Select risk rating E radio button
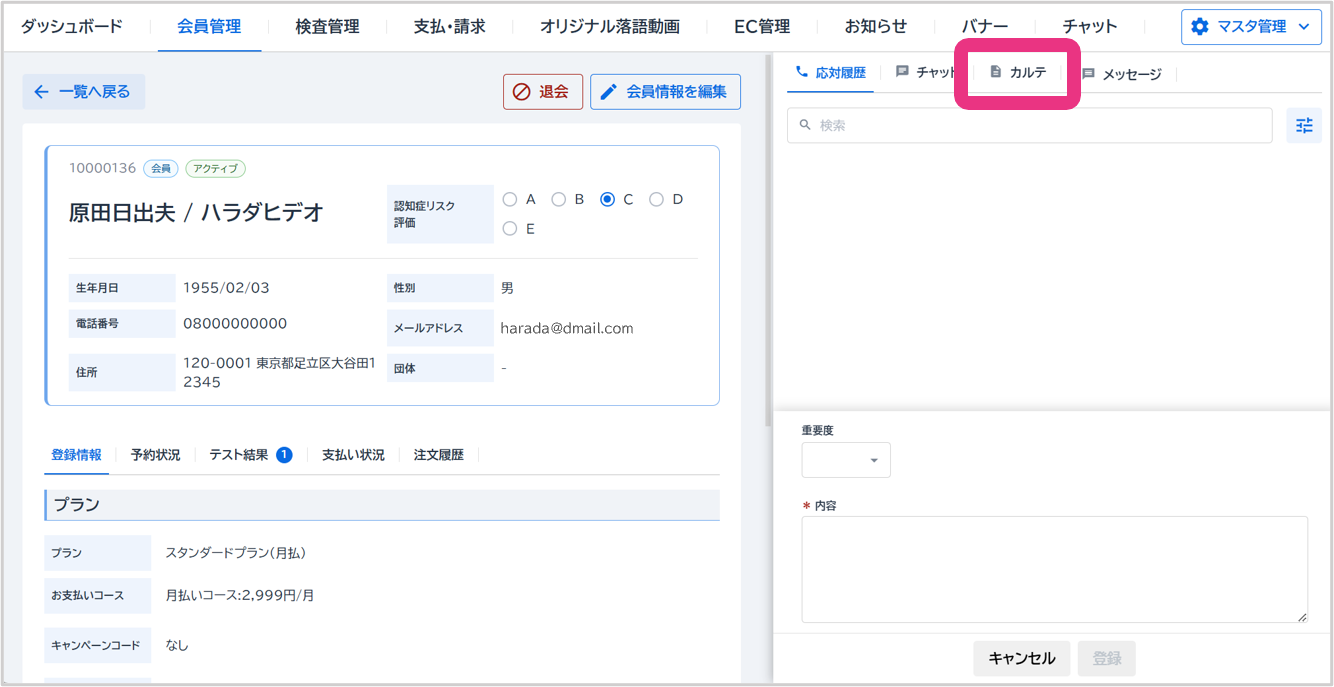1334x687 pixels. point(510,229)
